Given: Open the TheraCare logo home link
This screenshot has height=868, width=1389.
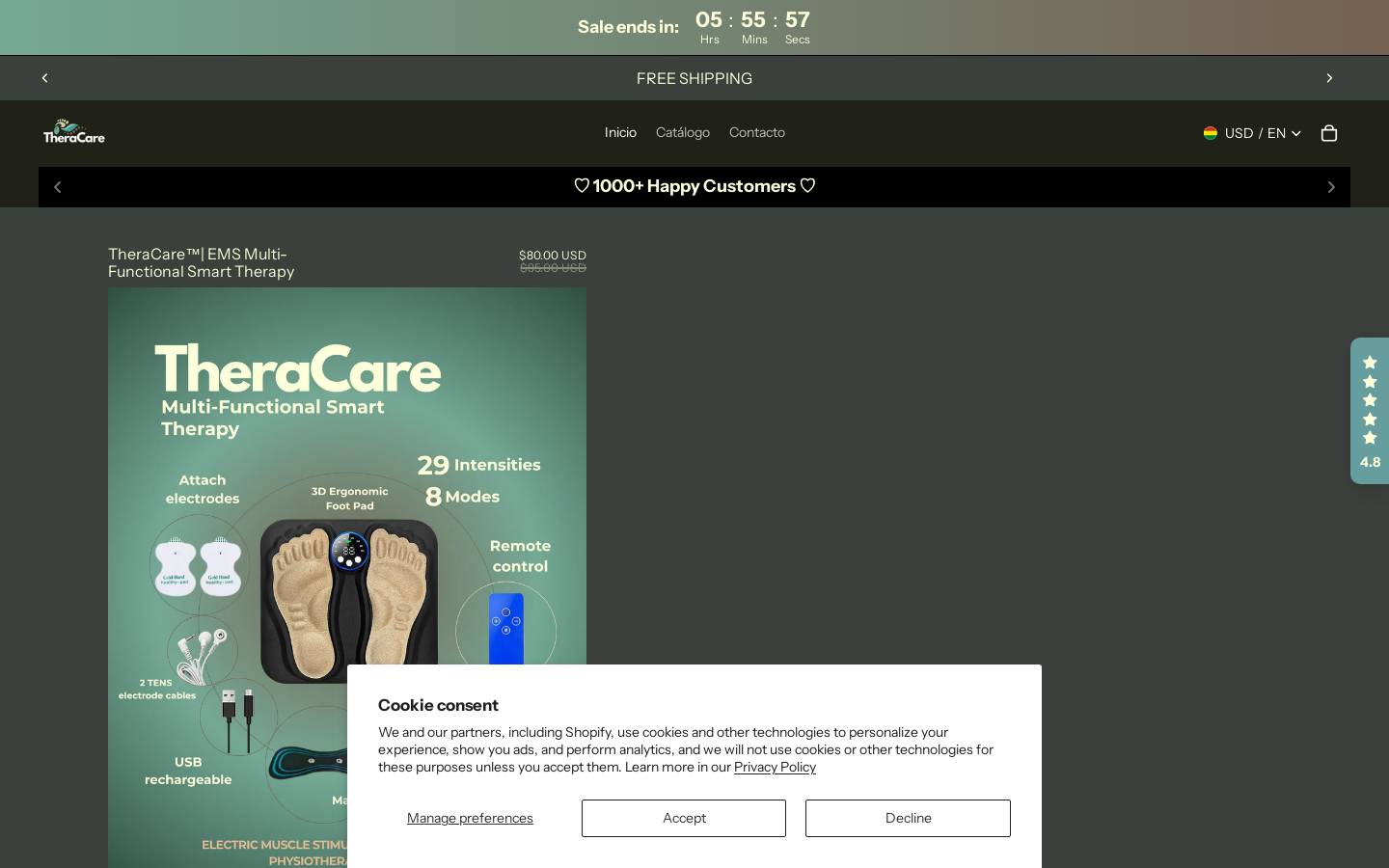Looking at the screenshot, I should tap(74, 132).
